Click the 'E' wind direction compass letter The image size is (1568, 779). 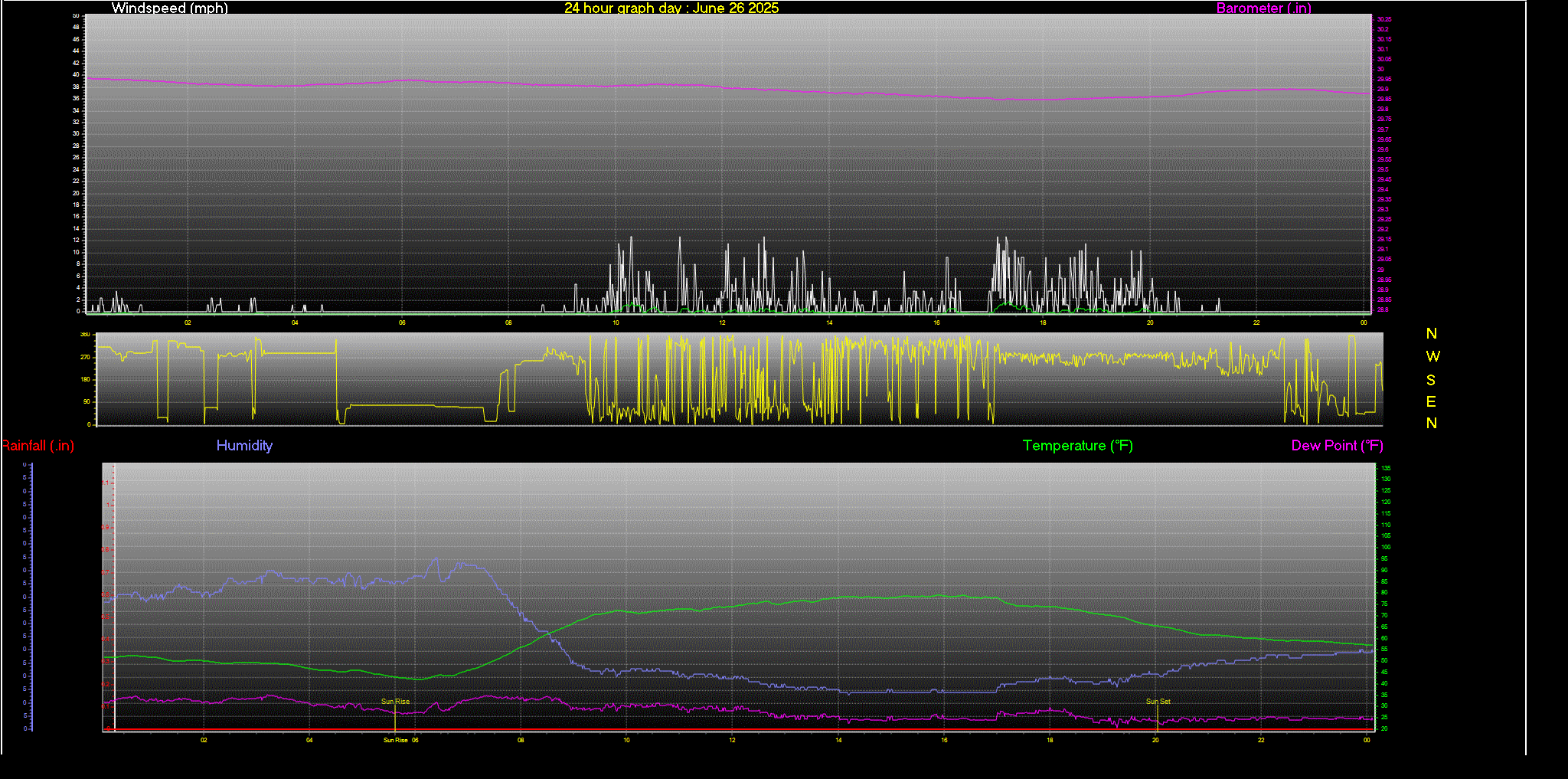pyautogui.click(x=1431, y=401)
